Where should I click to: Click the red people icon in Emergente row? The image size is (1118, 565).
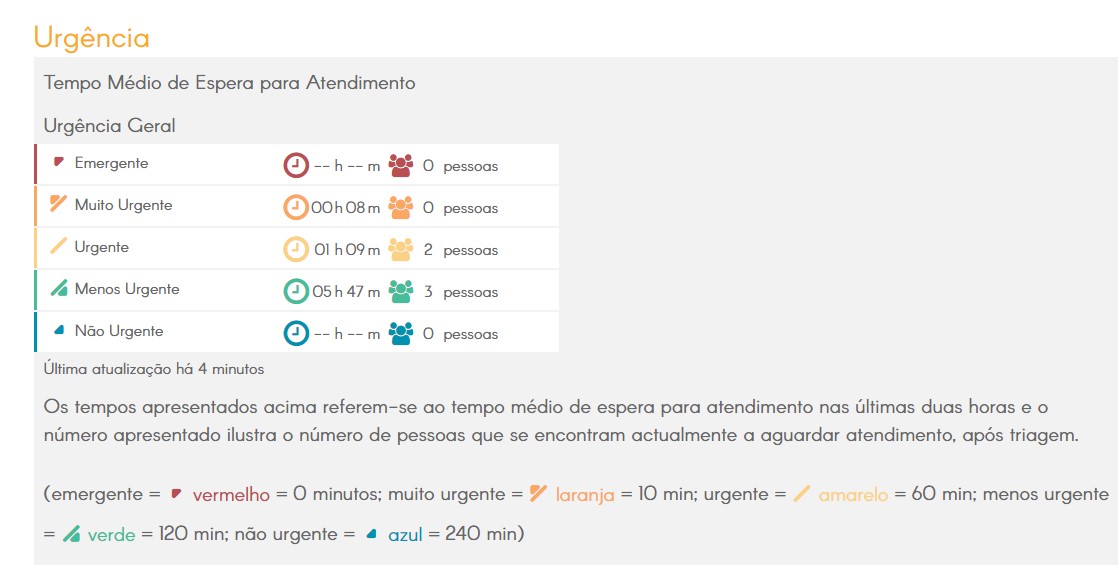[401, 166]
